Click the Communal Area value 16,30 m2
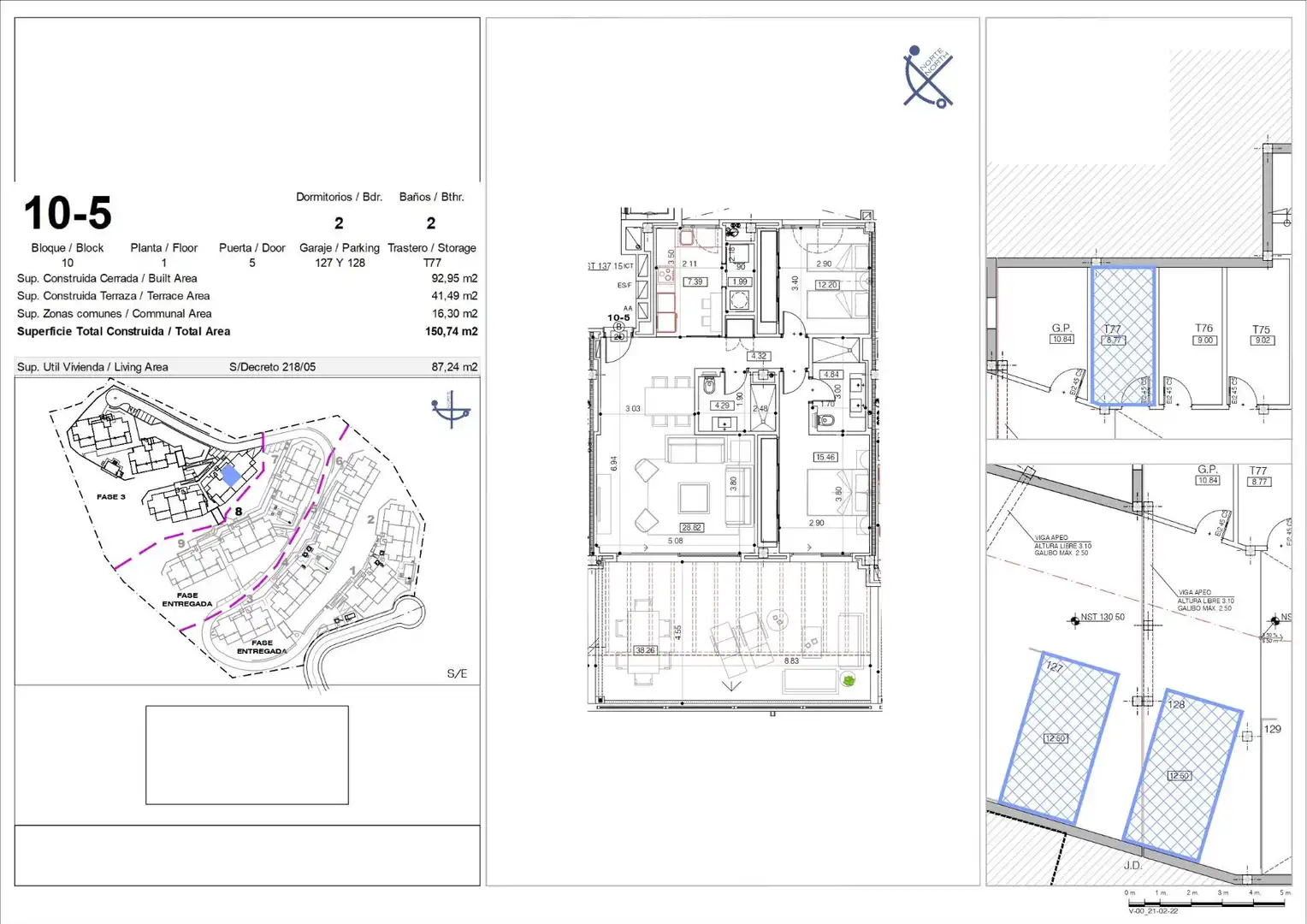Screen dimensions: 1307x924 tap(454, 314)
